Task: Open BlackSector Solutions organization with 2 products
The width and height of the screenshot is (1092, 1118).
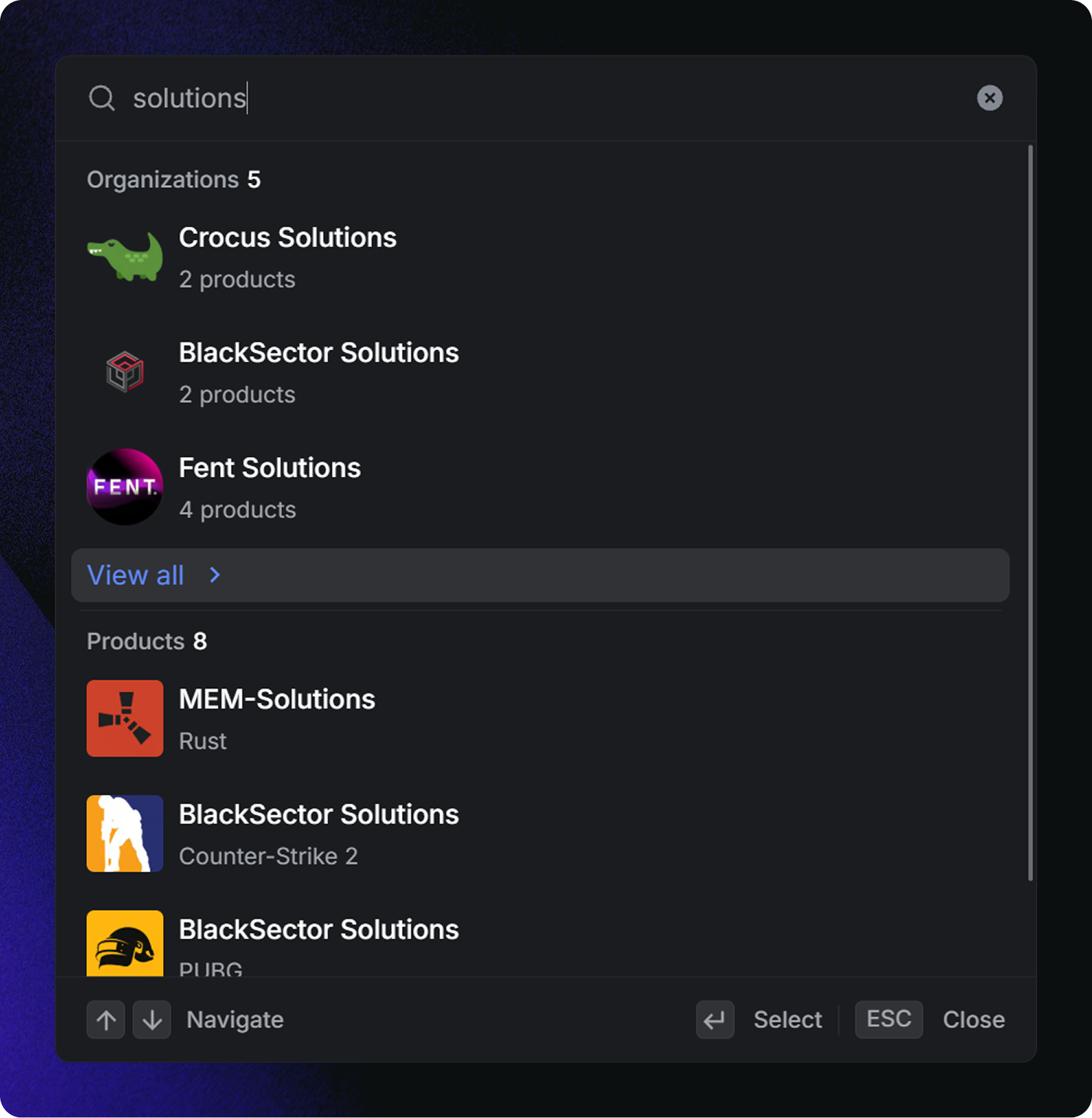Action: point(540,372)
